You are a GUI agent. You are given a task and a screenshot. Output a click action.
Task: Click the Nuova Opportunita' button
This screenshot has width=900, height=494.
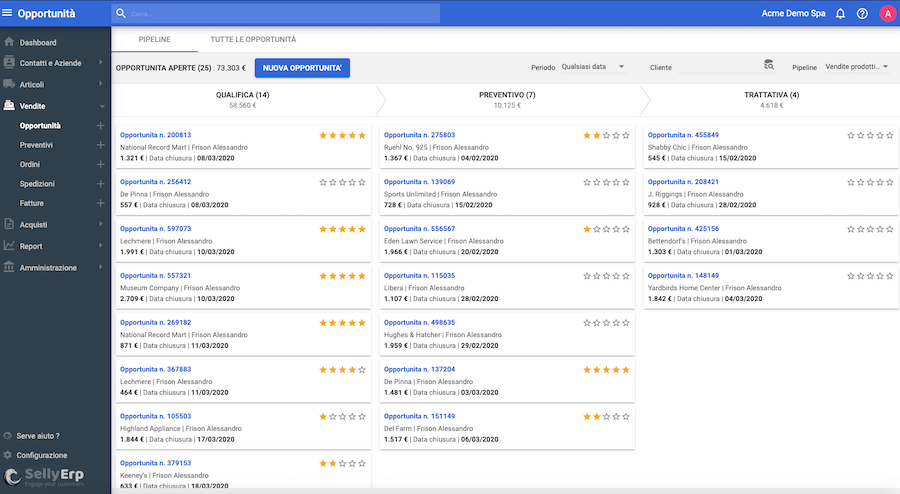(302, 68)
